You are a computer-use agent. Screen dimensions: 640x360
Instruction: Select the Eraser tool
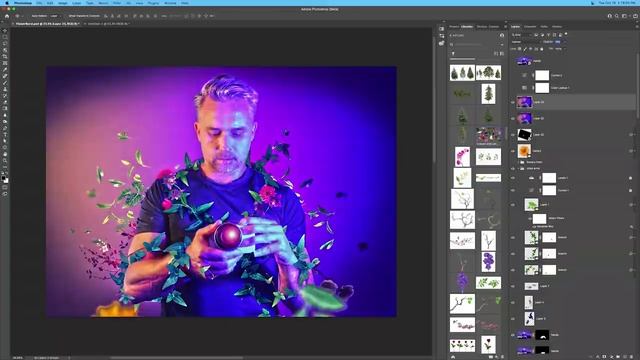coord(5,102)
